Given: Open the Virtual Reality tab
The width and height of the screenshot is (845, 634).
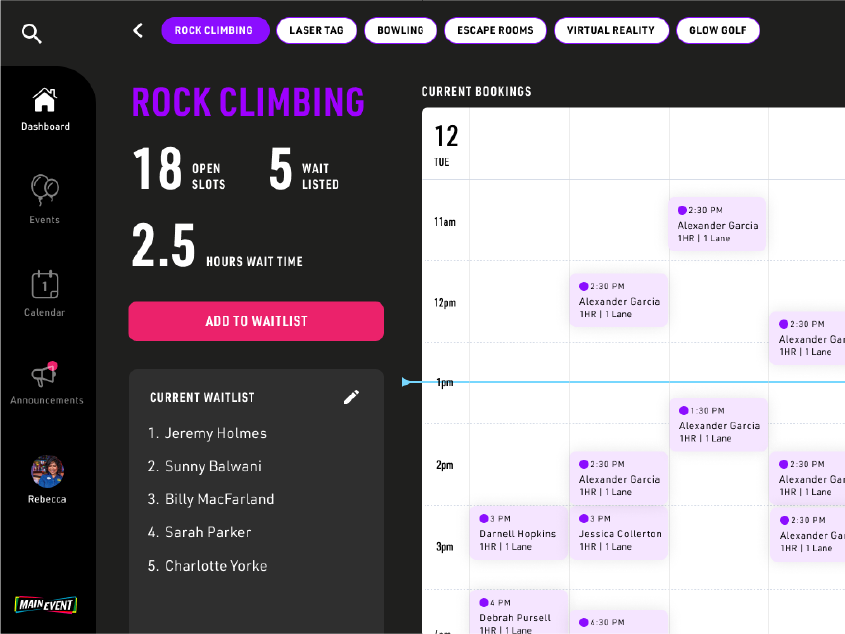Looking at the screenshot, I should (610, 31).
